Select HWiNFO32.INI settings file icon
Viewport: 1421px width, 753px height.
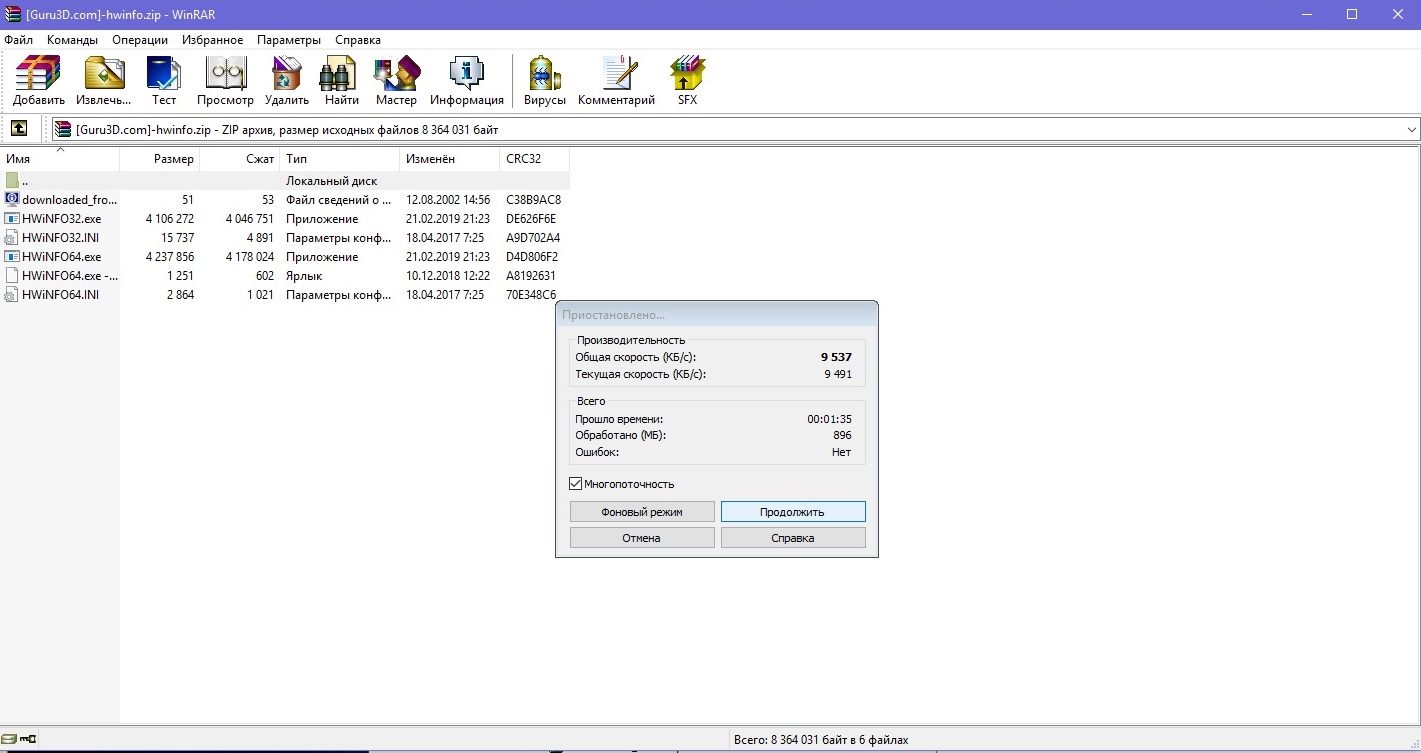coord(12,238)
